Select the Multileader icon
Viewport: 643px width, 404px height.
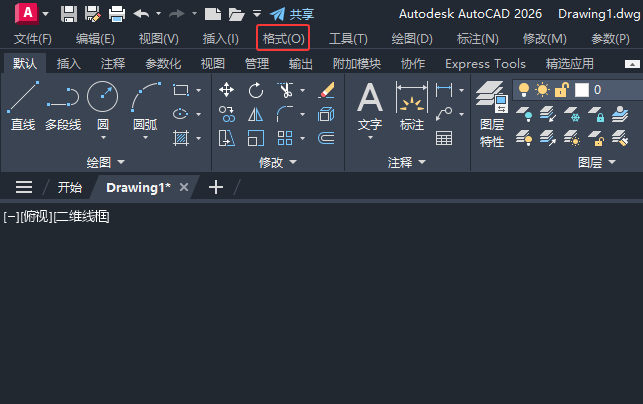[x=444, y=114]
